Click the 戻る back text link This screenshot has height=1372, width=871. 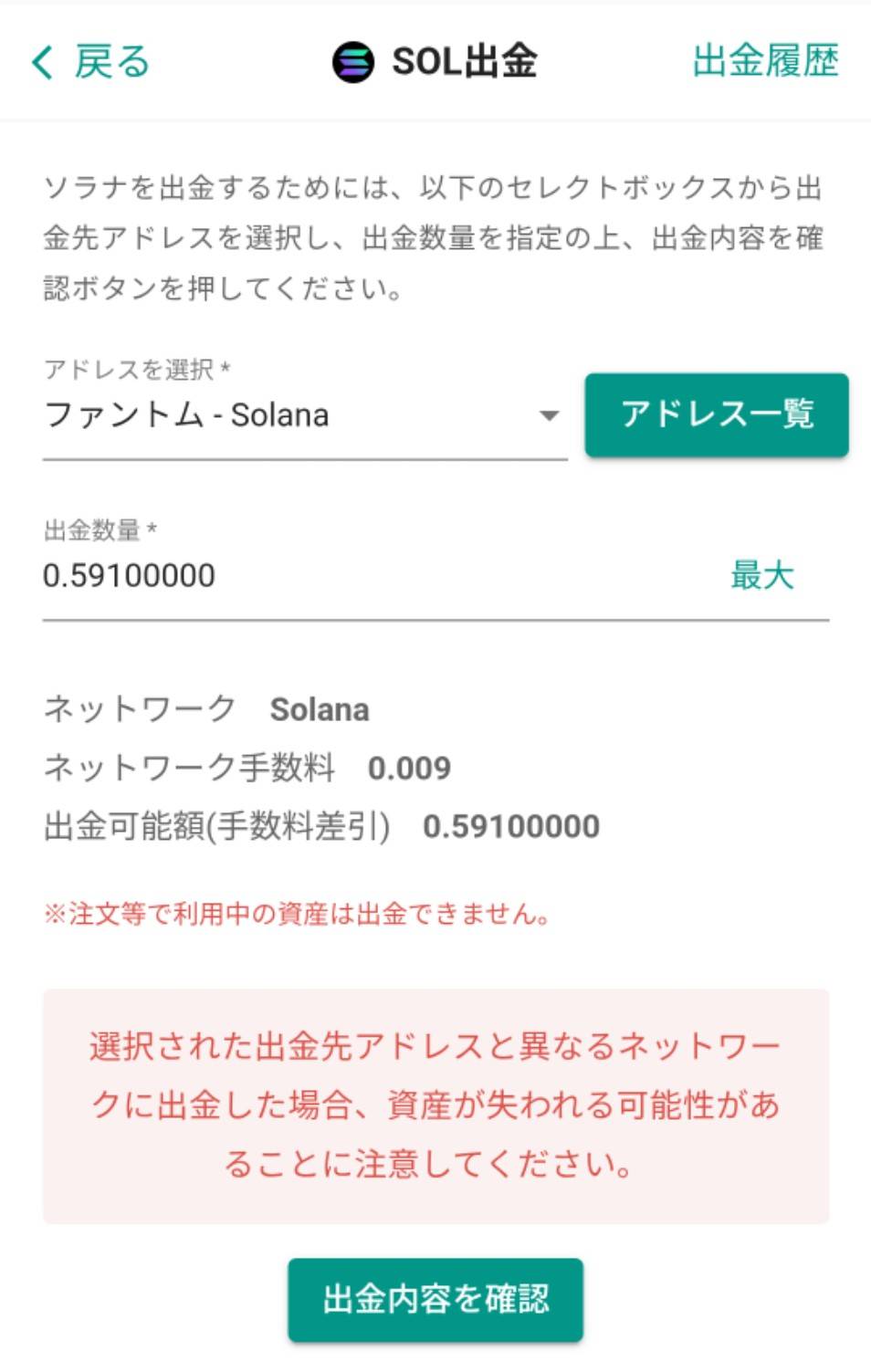coord(111,62)
